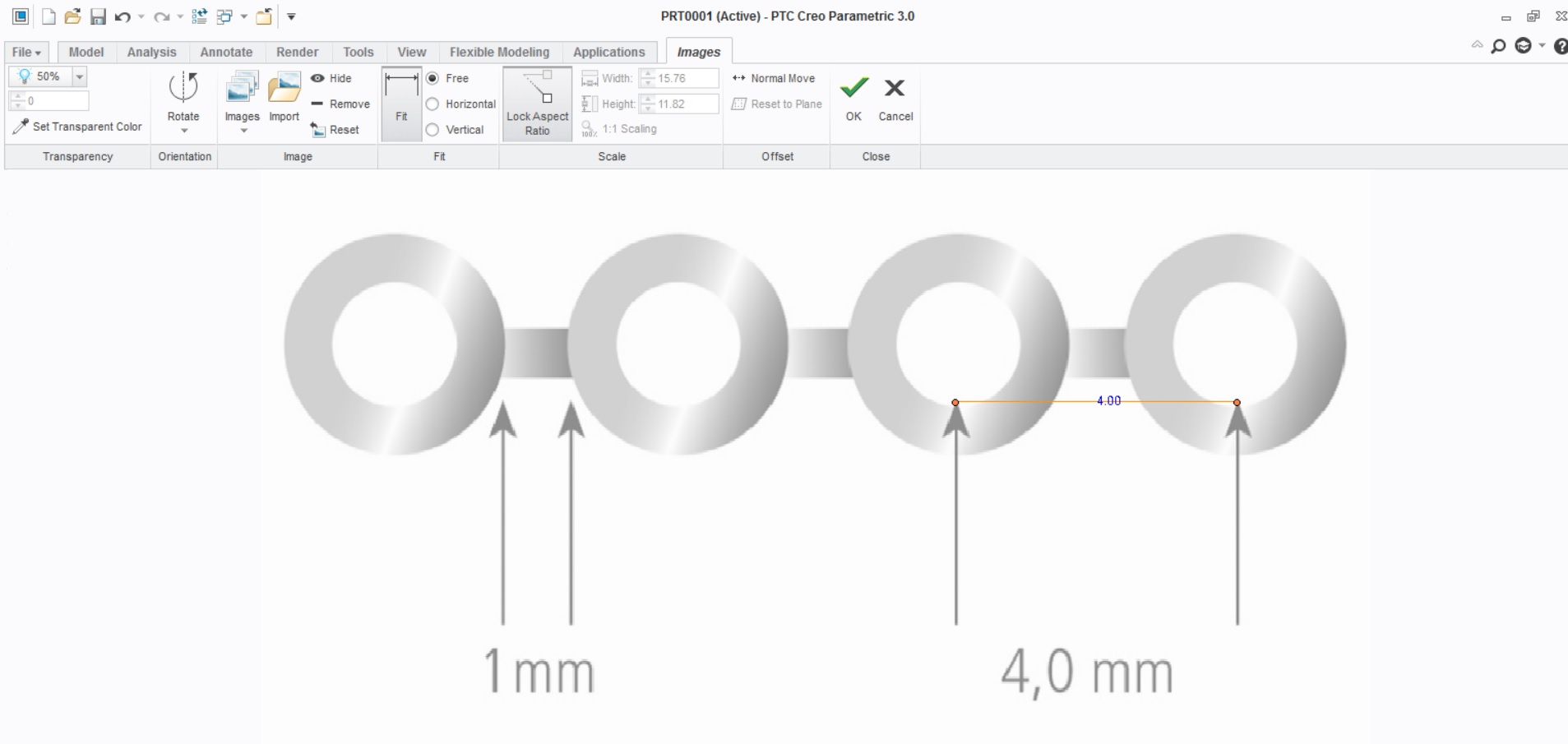Expand the Rotate options arrow
The image size is (1568, 744).
click(x=184, y=131)
